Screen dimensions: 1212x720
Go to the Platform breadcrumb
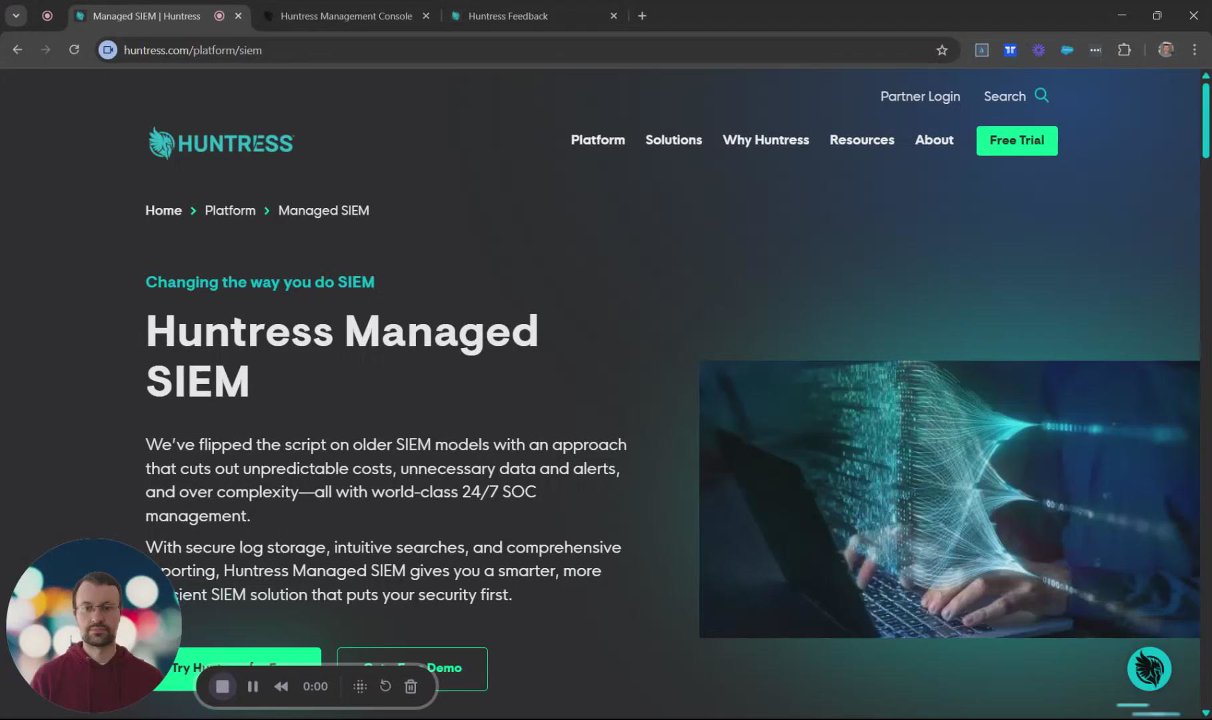(x=230, y=210)
